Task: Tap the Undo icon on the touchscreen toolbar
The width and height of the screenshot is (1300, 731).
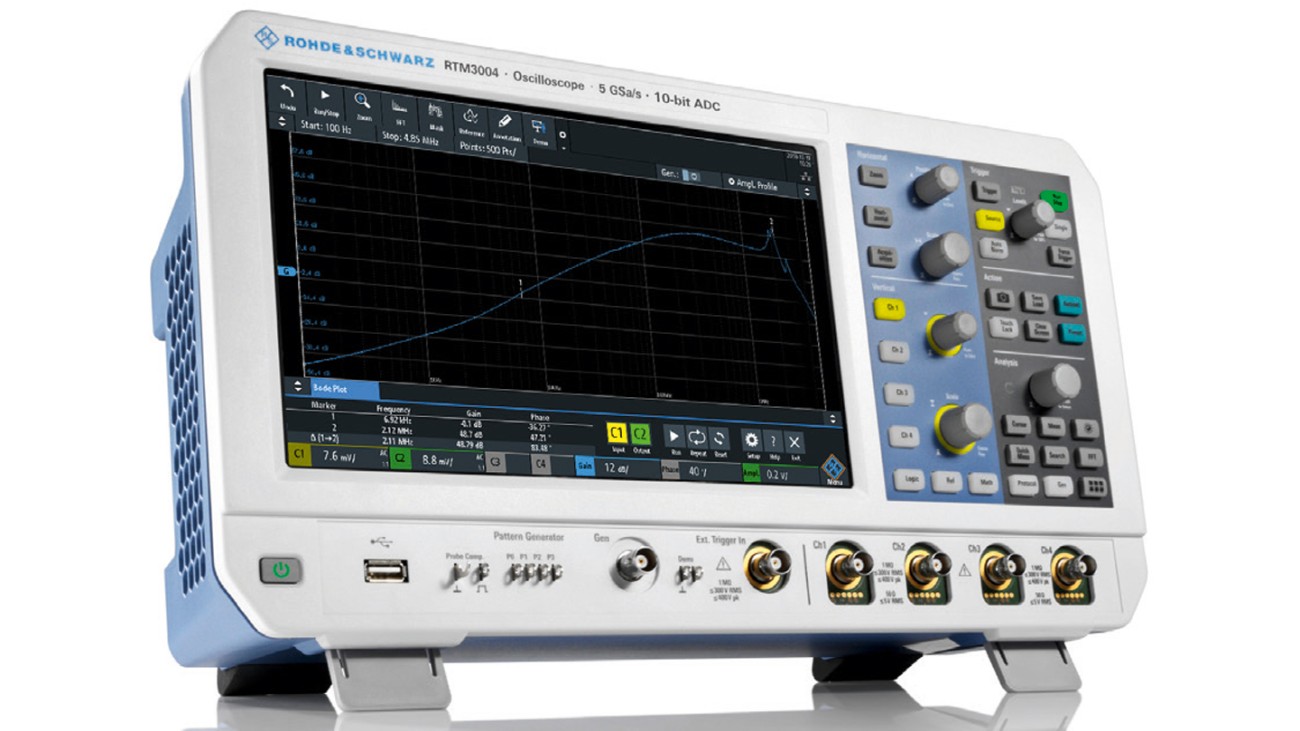Action: coord(287,93)
